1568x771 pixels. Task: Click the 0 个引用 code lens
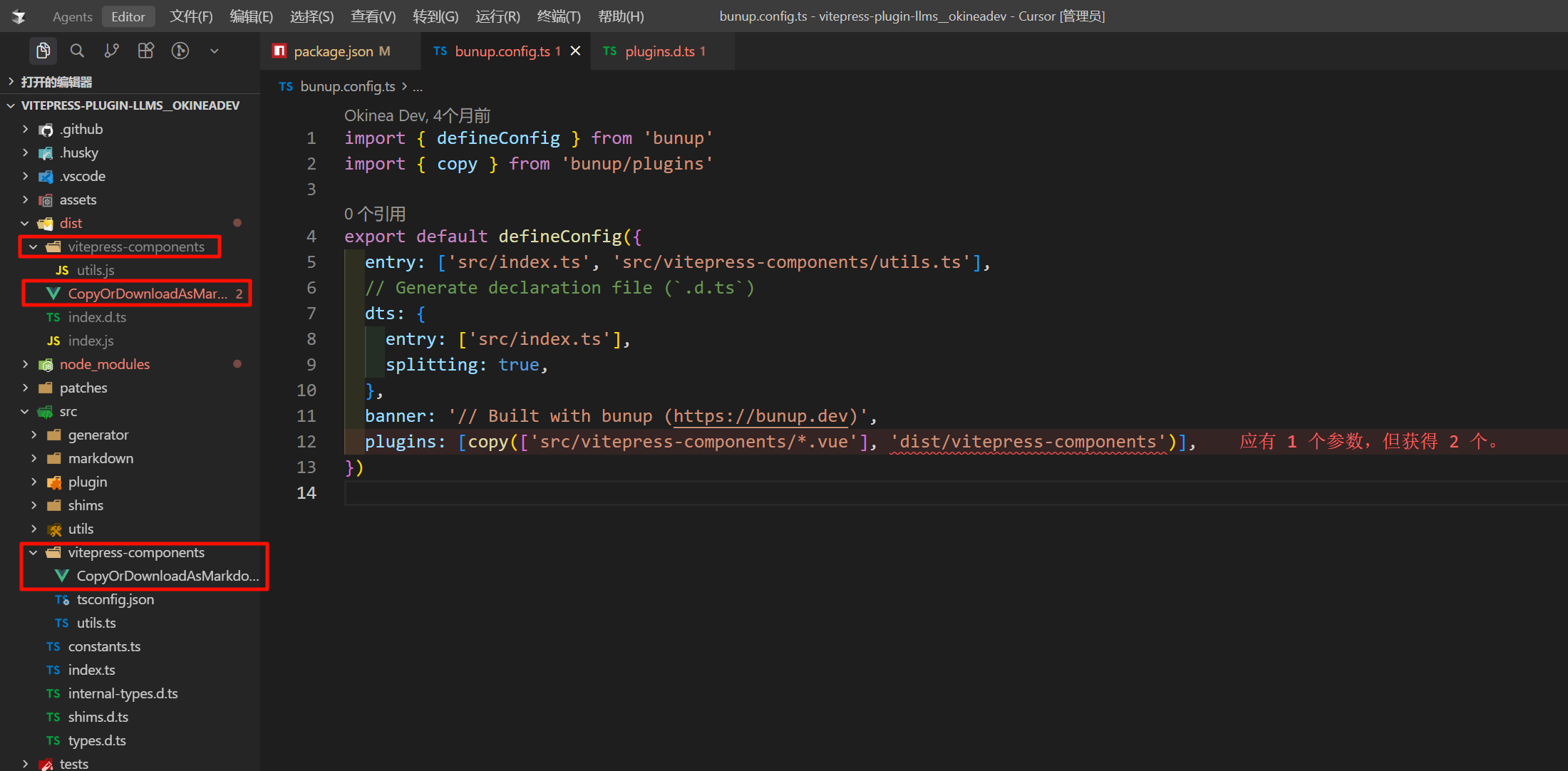375,214
